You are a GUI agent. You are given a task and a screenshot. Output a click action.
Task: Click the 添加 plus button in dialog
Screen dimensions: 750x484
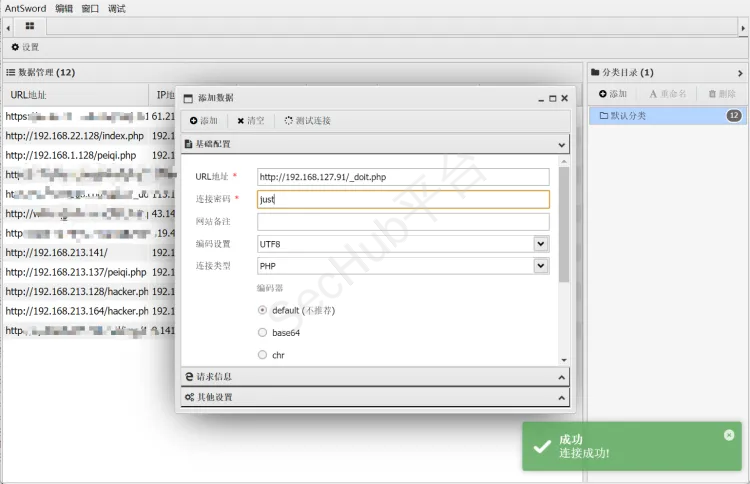point(203,121)
